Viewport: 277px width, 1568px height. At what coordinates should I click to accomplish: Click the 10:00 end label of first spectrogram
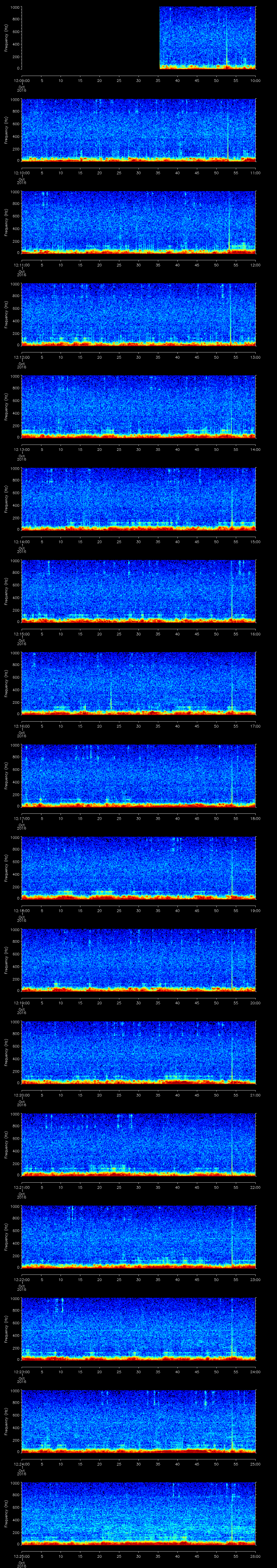[x=255, y=80]
